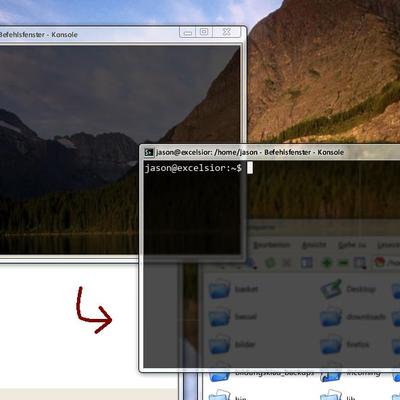Zoom in with the green plus icon
400x400 pixels.
click(327, 263)
